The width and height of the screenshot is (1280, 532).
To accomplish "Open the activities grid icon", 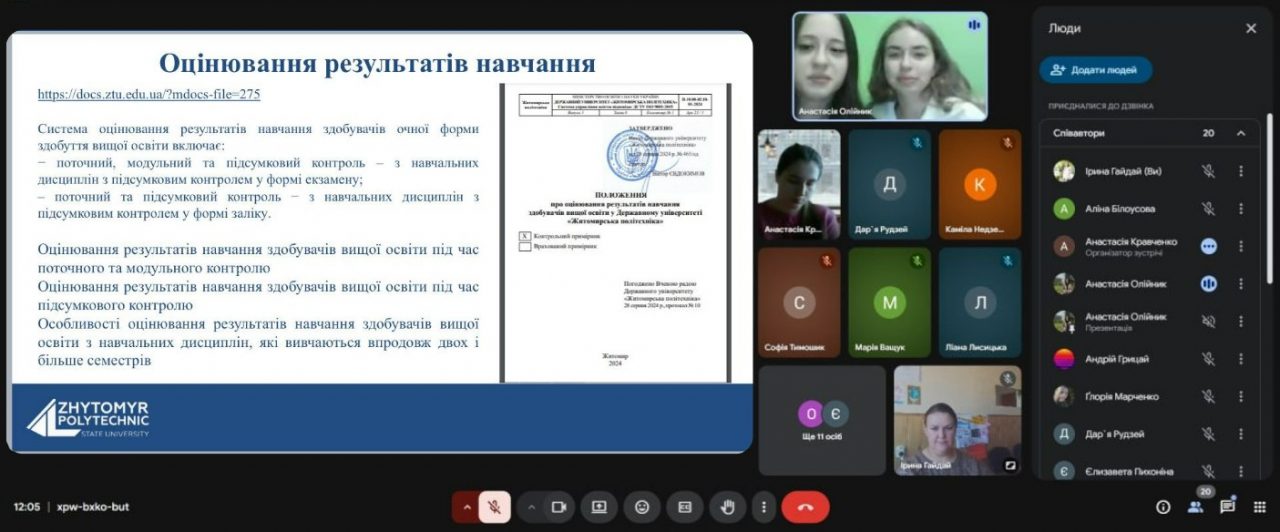I will [1259, 507].
